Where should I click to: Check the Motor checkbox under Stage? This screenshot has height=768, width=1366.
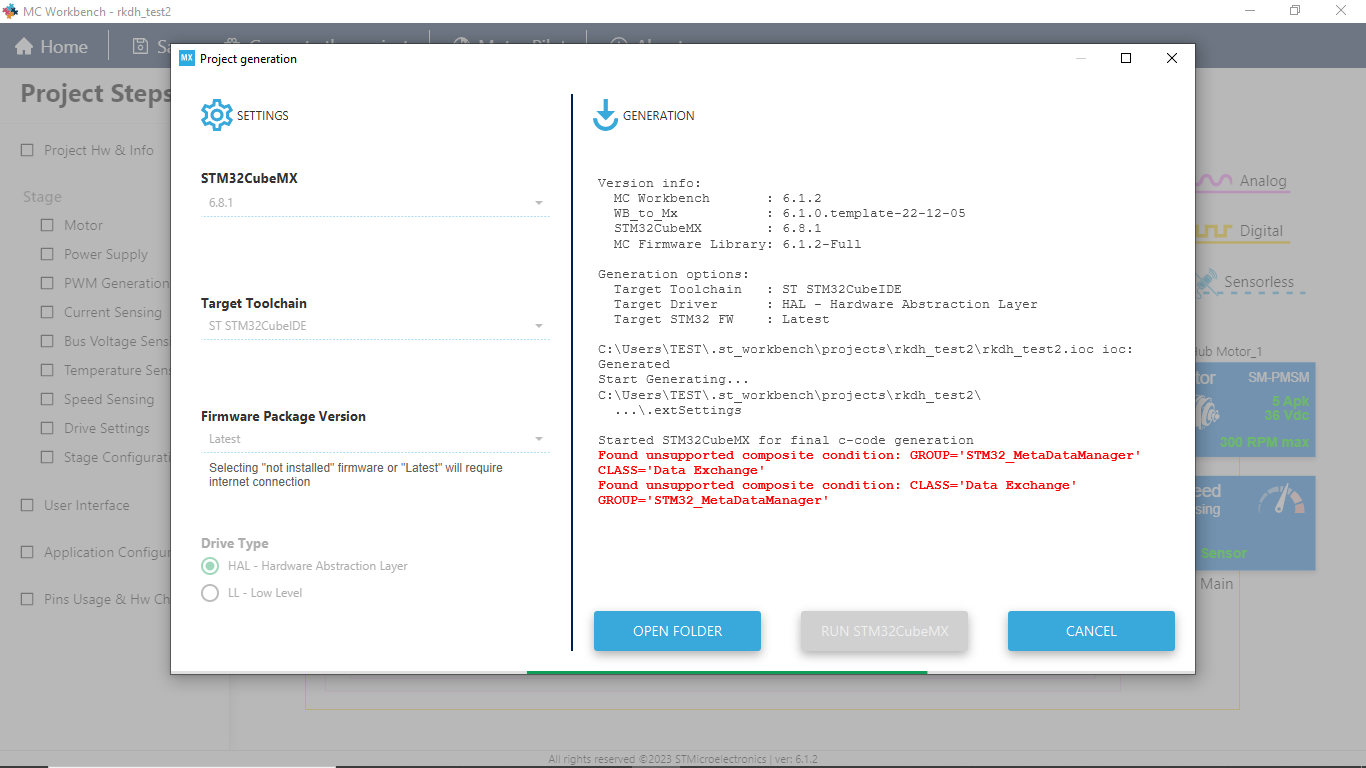tap(46, 225)
